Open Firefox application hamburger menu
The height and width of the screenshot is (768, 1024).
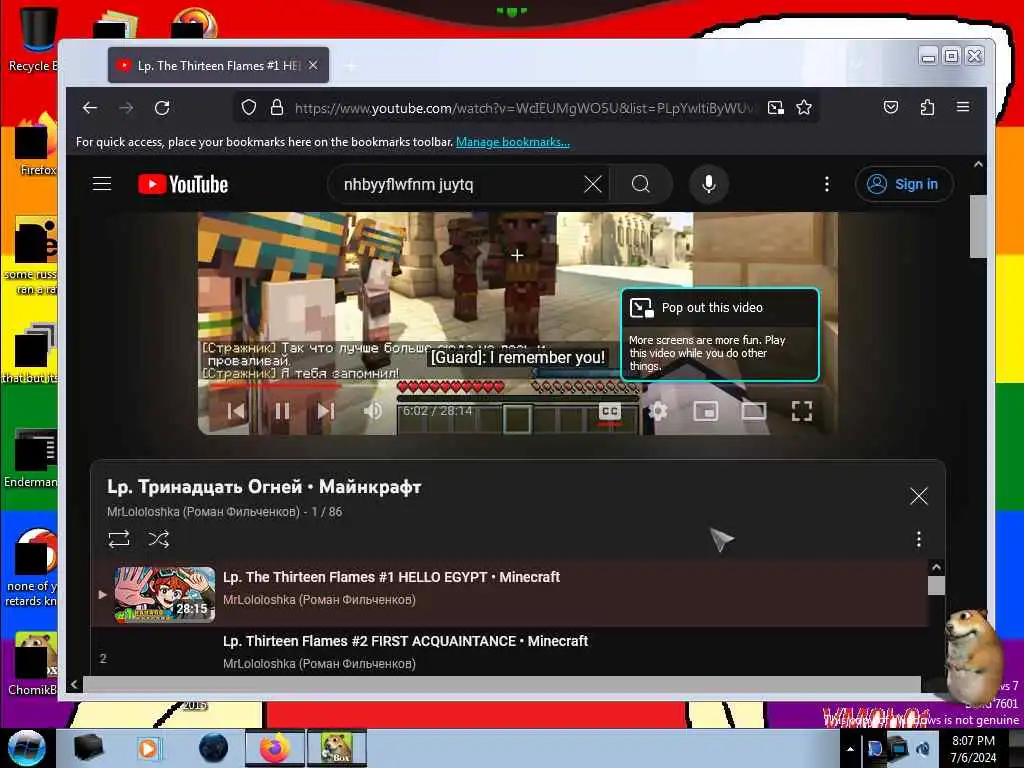963,107
